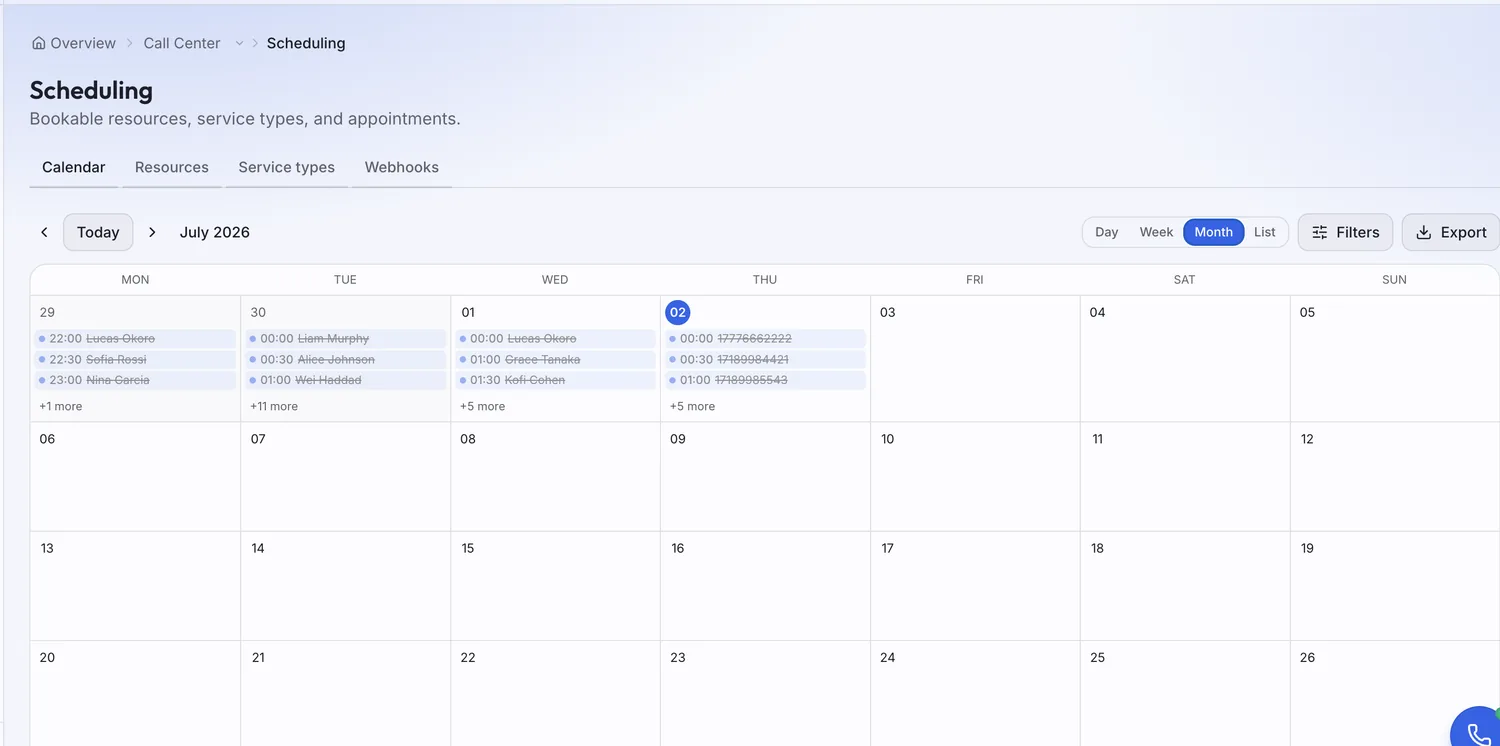Go to previous month with left chevron
This screenshot has height=746, width=1500.
point(44,232)
